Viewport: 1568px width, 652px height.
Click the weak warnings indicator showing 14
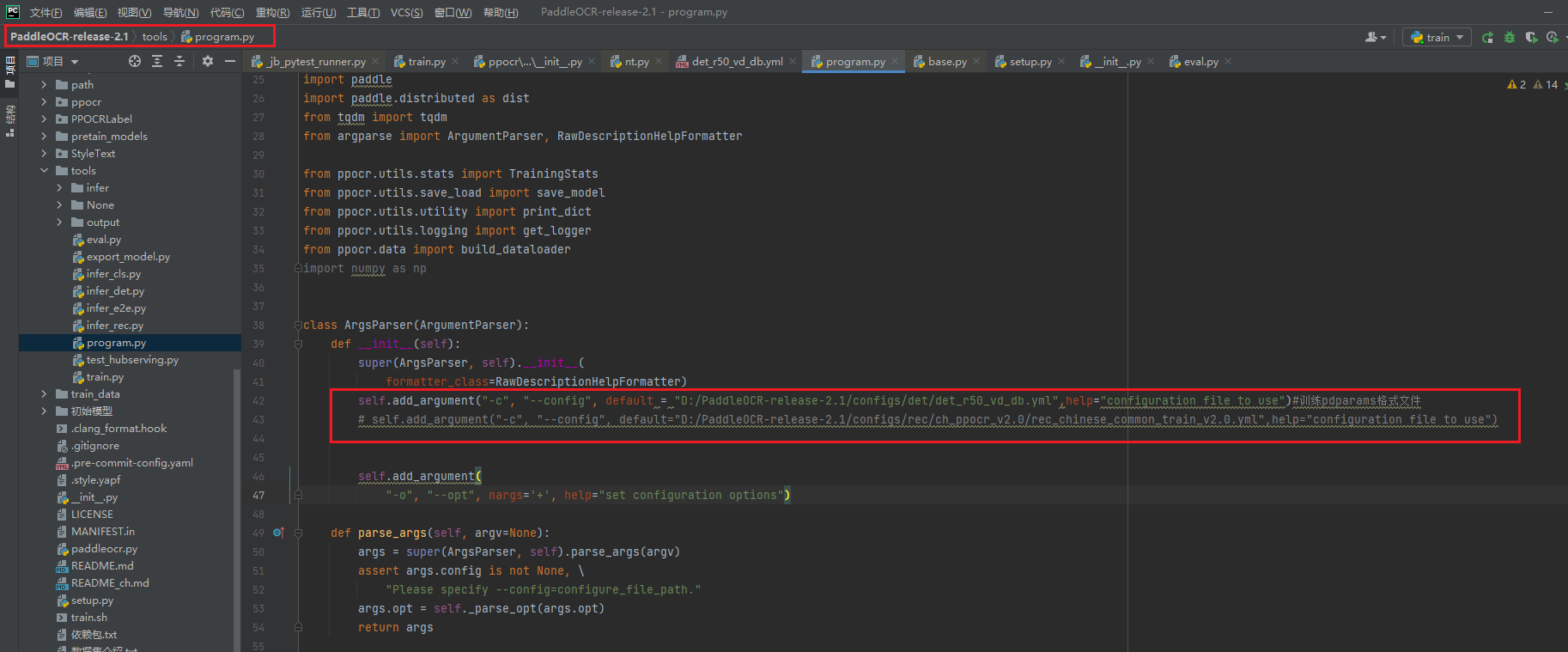[1545, 84]
